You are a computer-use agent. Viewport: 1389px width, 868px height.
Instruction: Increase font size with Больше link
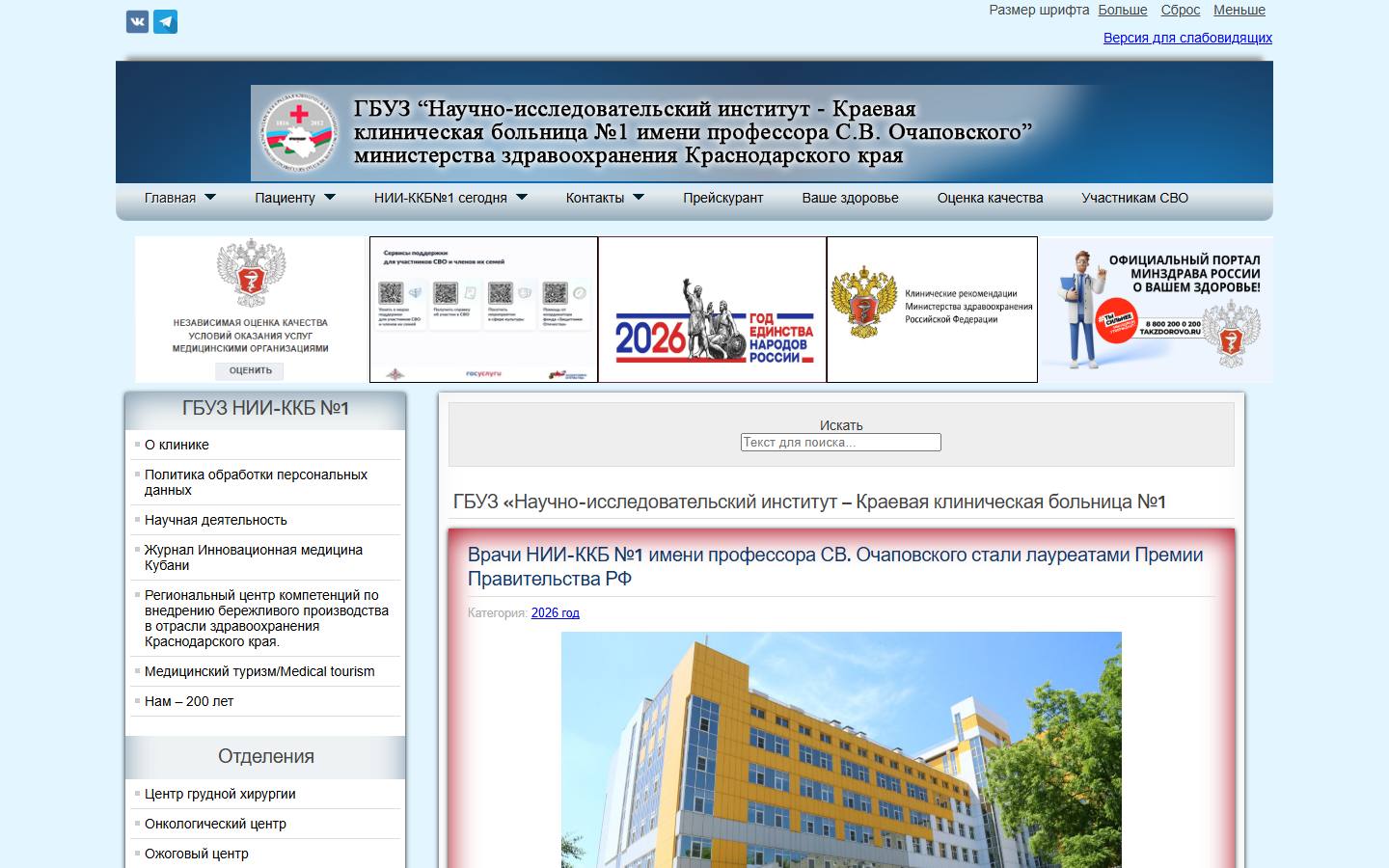tap(1123, 10)
